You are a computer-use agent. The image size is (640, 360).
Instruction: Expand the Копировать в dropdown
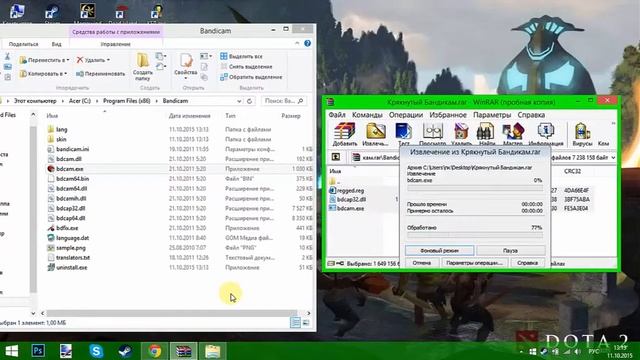point(66,74)
